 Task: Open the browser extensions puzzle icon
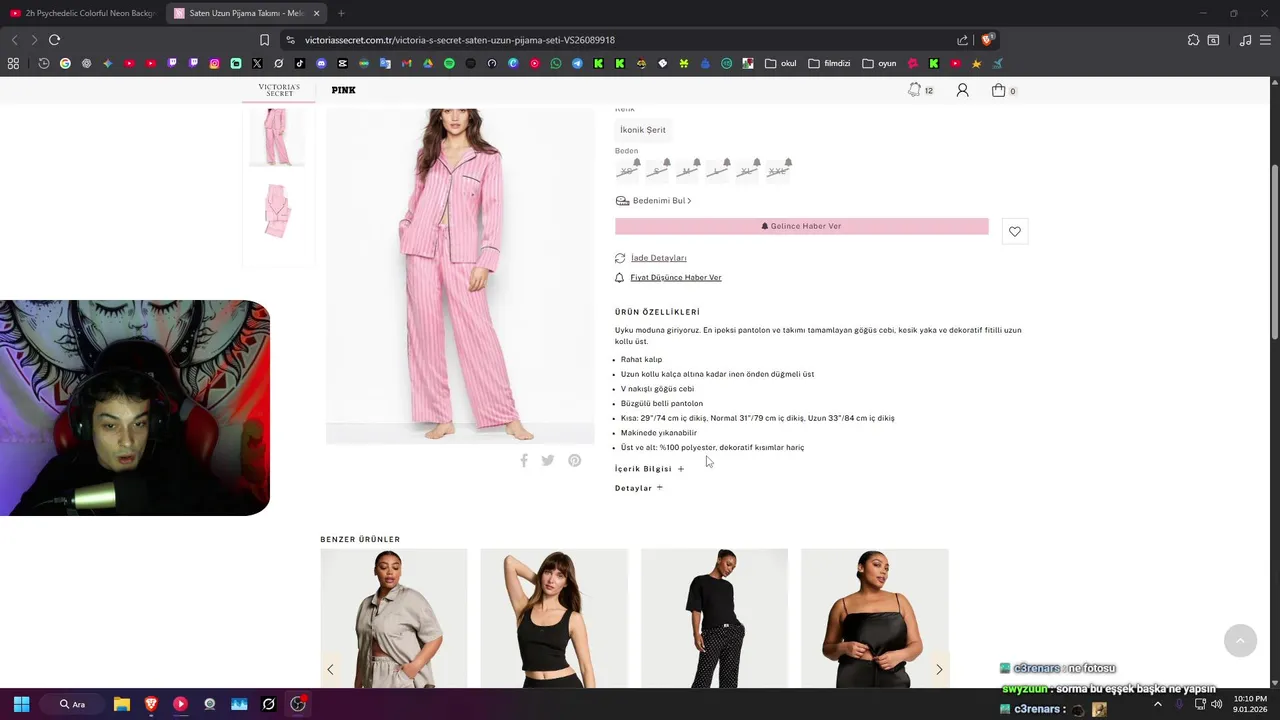[1193, 40]
